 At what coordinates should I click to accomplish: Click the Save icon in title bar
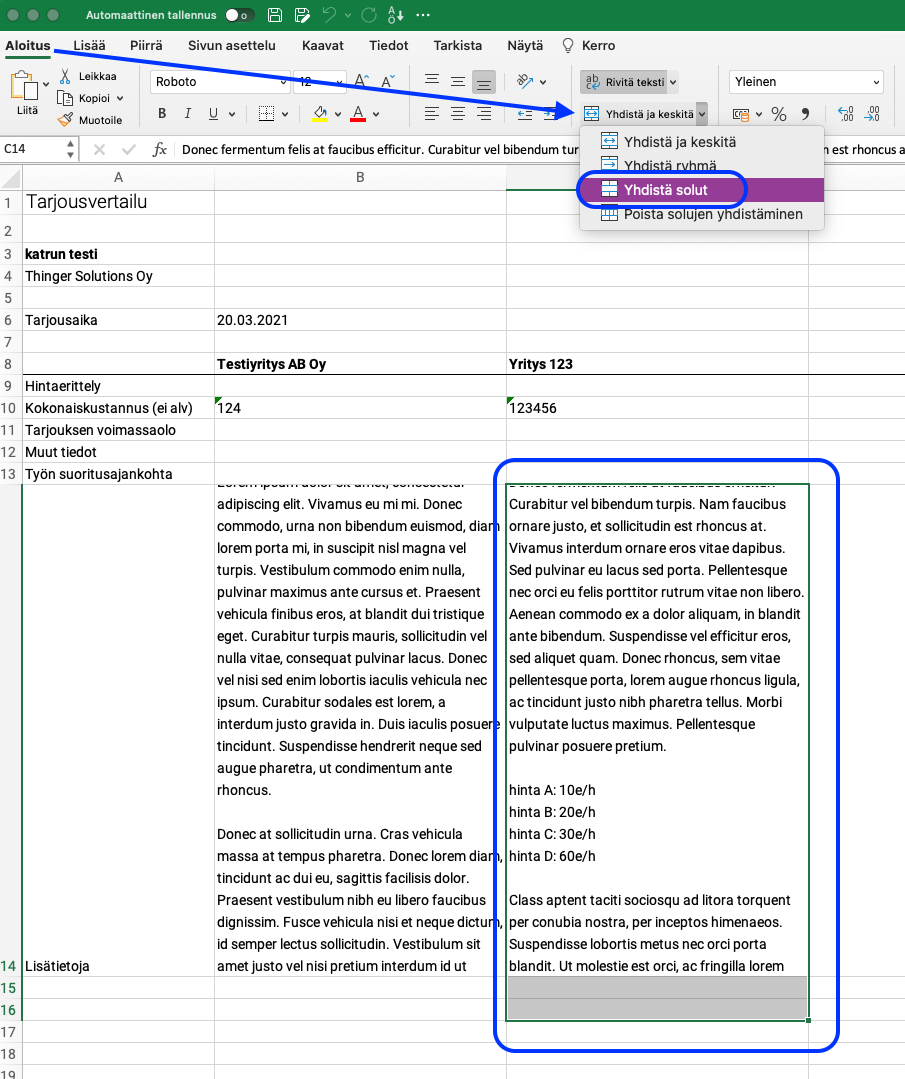tap(275, 15)
